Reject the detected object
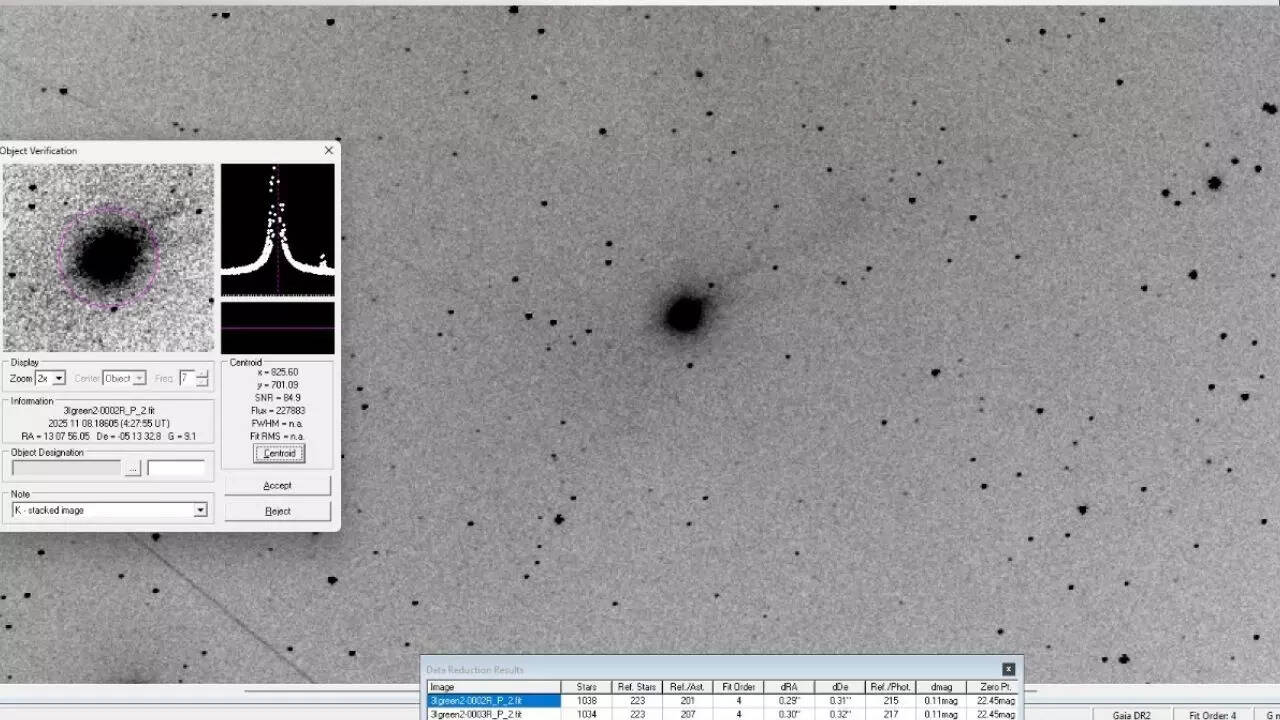Screen dimensions: 1280x720 [x=277, y=510]
